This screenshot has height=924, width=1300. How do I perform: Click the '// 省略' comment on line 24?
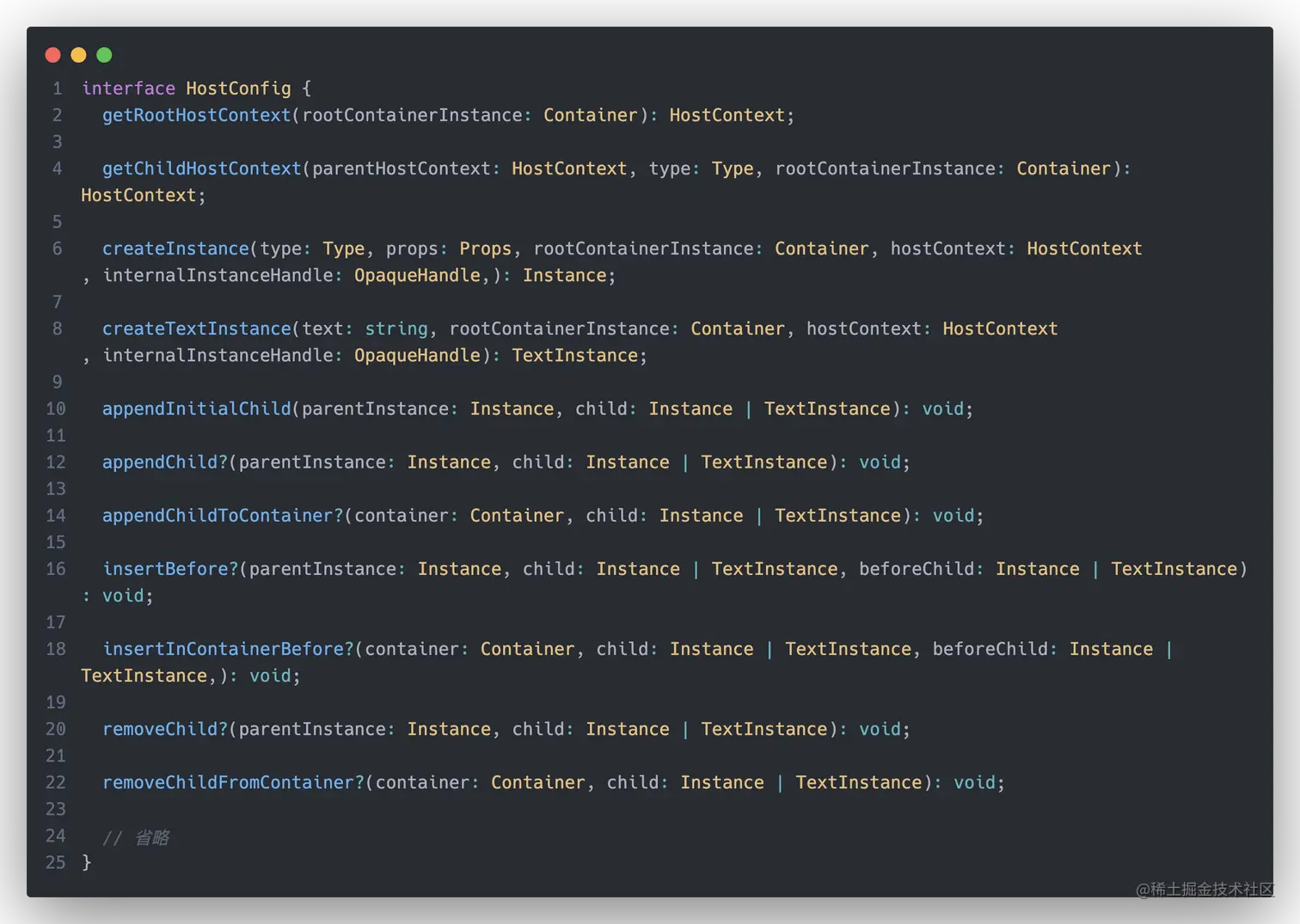tap(136, 837)
